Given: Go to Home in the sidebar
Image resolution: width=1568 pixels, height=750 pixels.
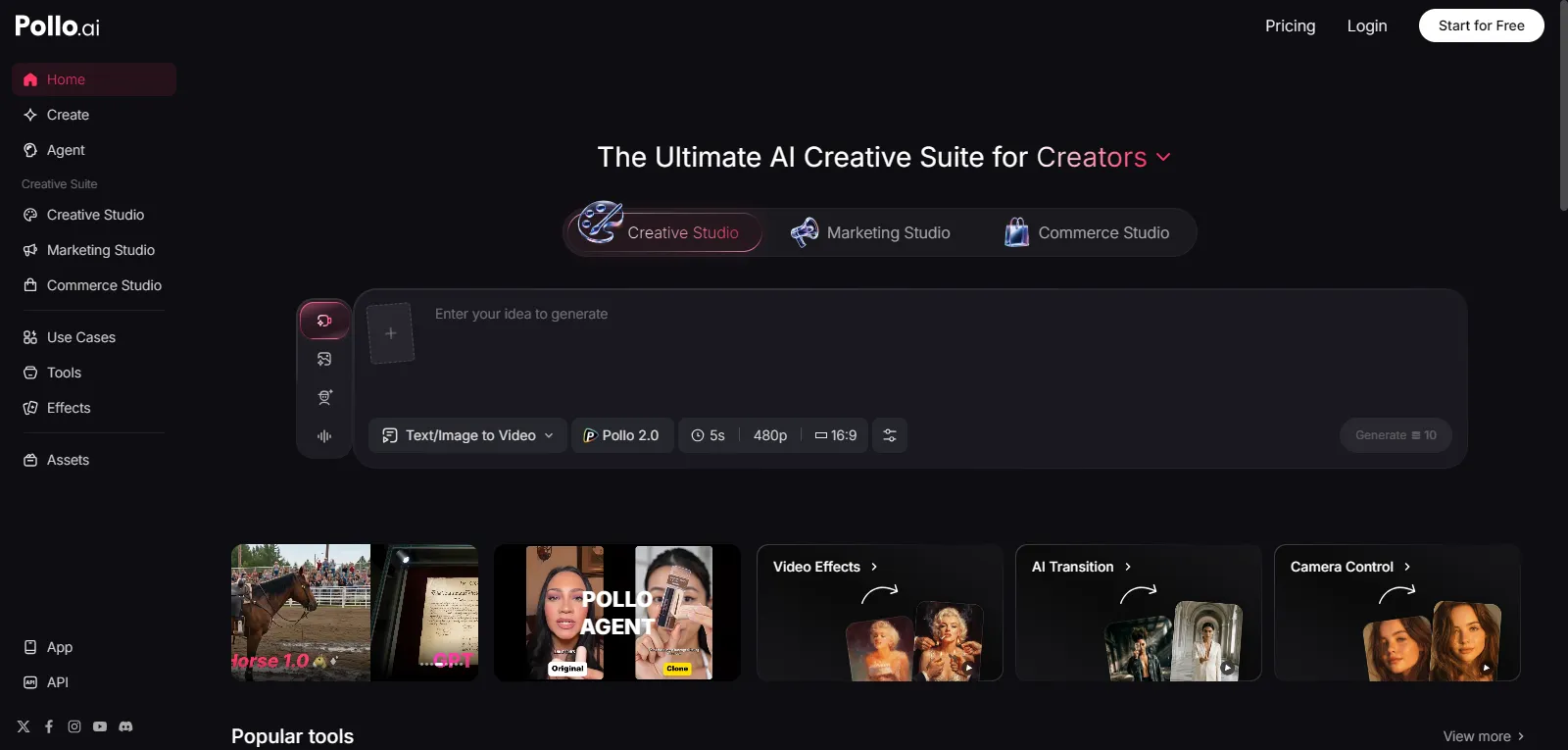Looking at the screenshot, I should pyautogui.click(x=94, y=79).
